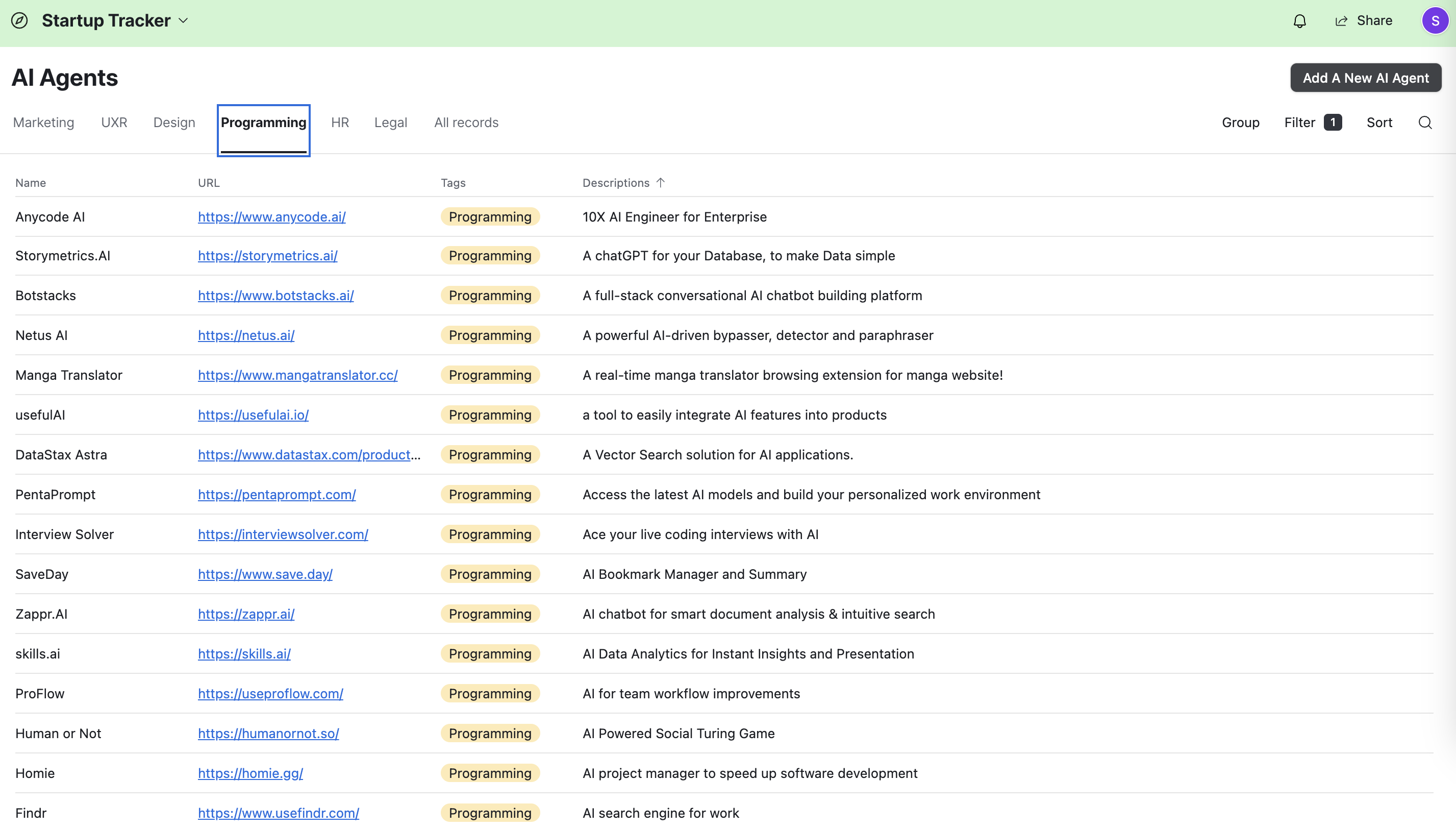Click Add A New AI Agent
1456x829 pixels.
(x=1366, y=78)
